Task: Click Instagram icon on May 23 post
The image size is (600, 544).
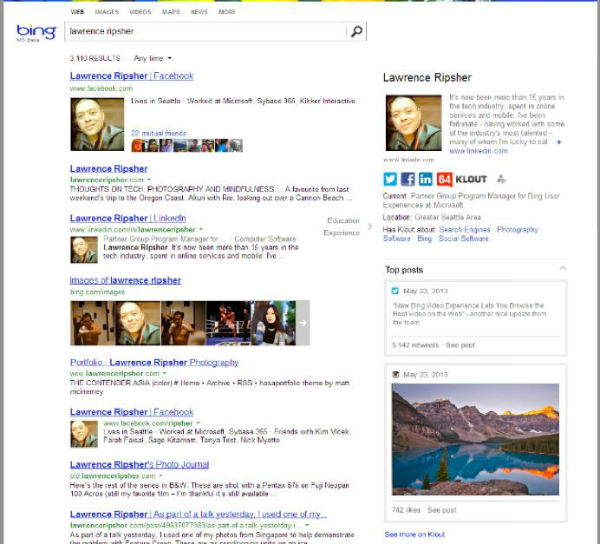Action: (x=396, y=375)
